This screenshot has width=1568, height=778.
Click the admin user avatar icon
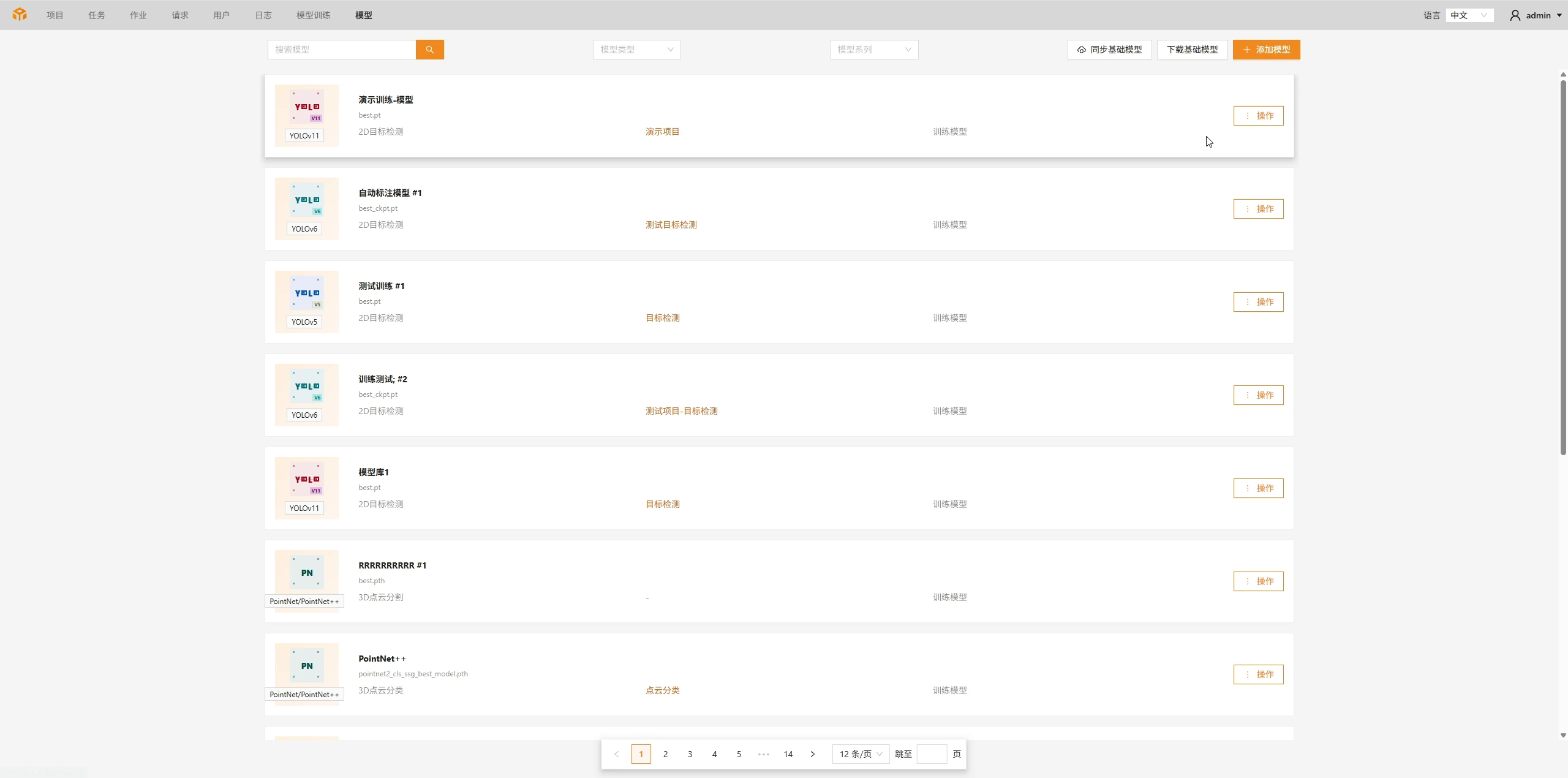1515,15
